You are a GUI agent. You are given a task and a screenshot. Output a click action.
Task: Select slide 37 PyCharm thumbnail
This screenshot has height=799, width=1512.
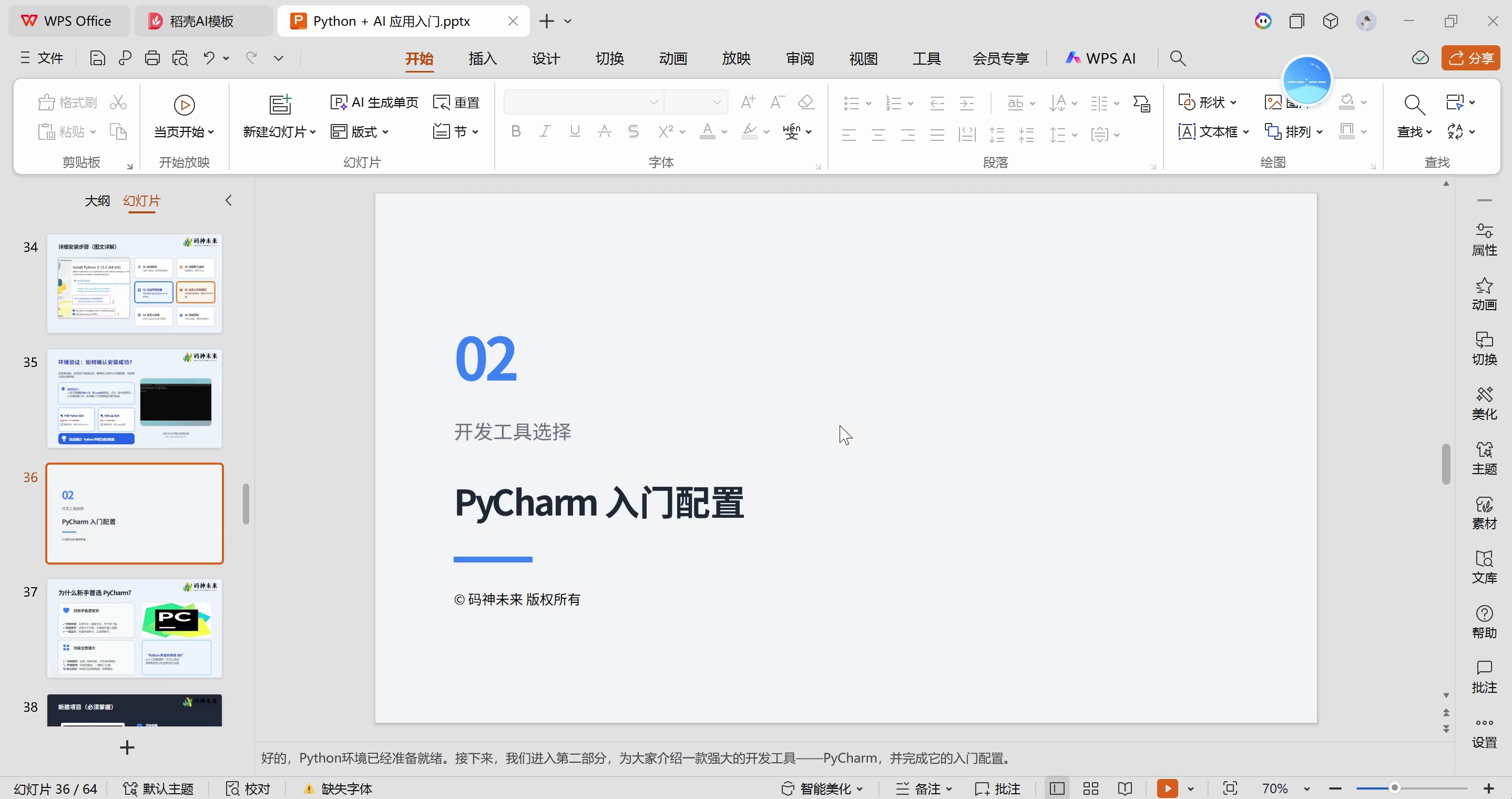point(135,628)
